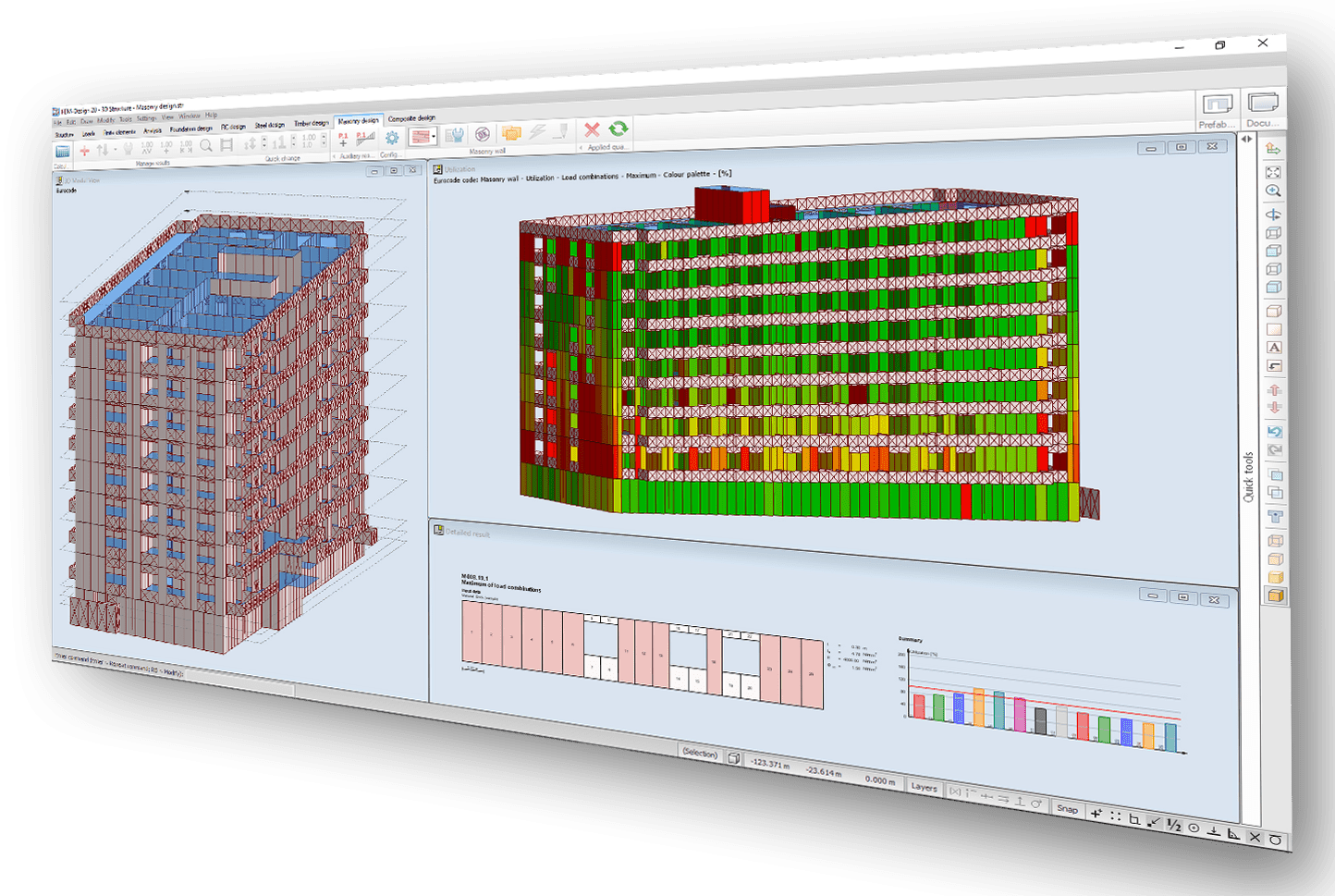
Task: Click the Undo icon in Quick tools
Action: point(1274,432)
